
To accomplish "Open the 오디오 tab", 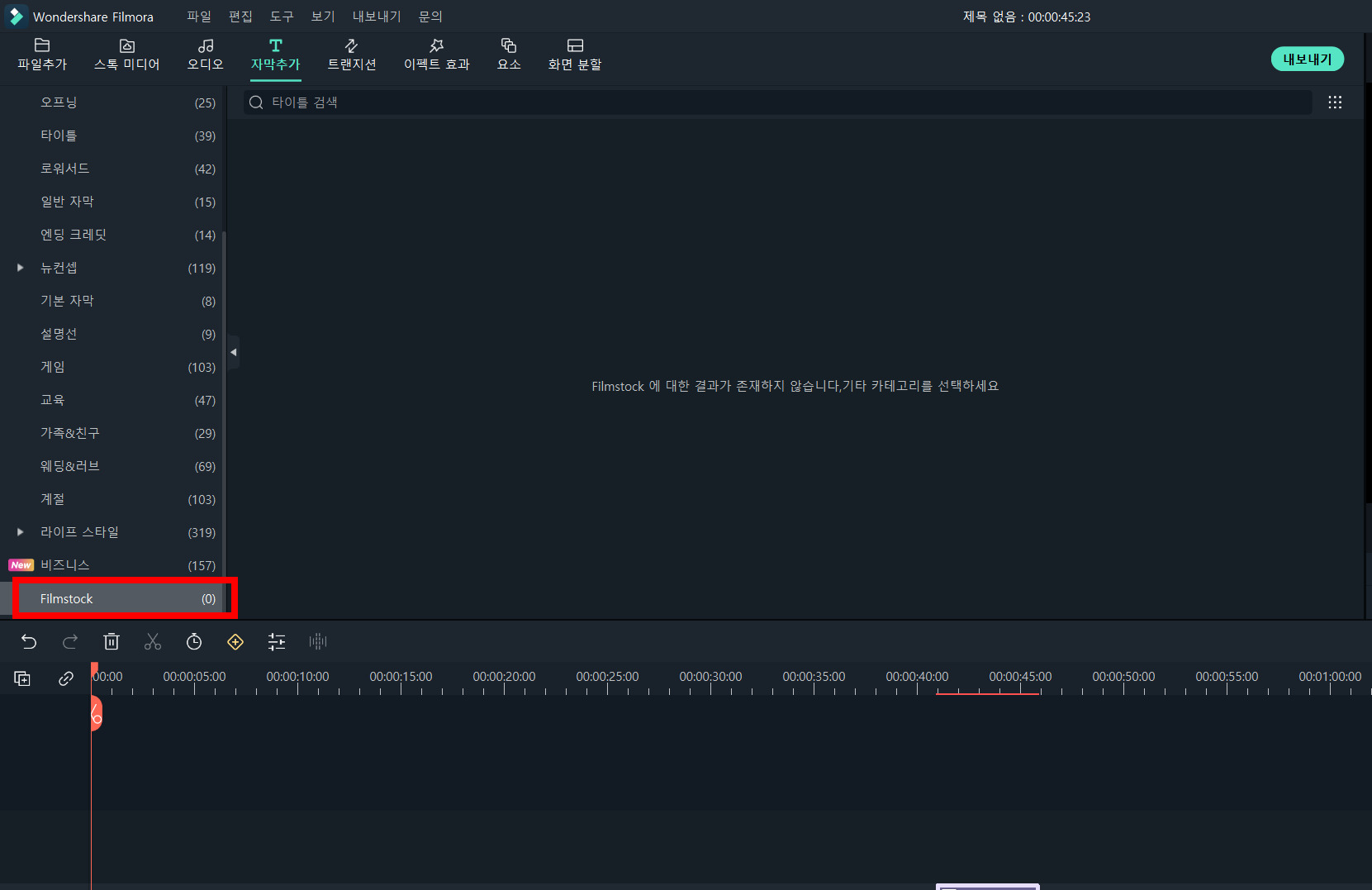I will (x=205, y=55).
